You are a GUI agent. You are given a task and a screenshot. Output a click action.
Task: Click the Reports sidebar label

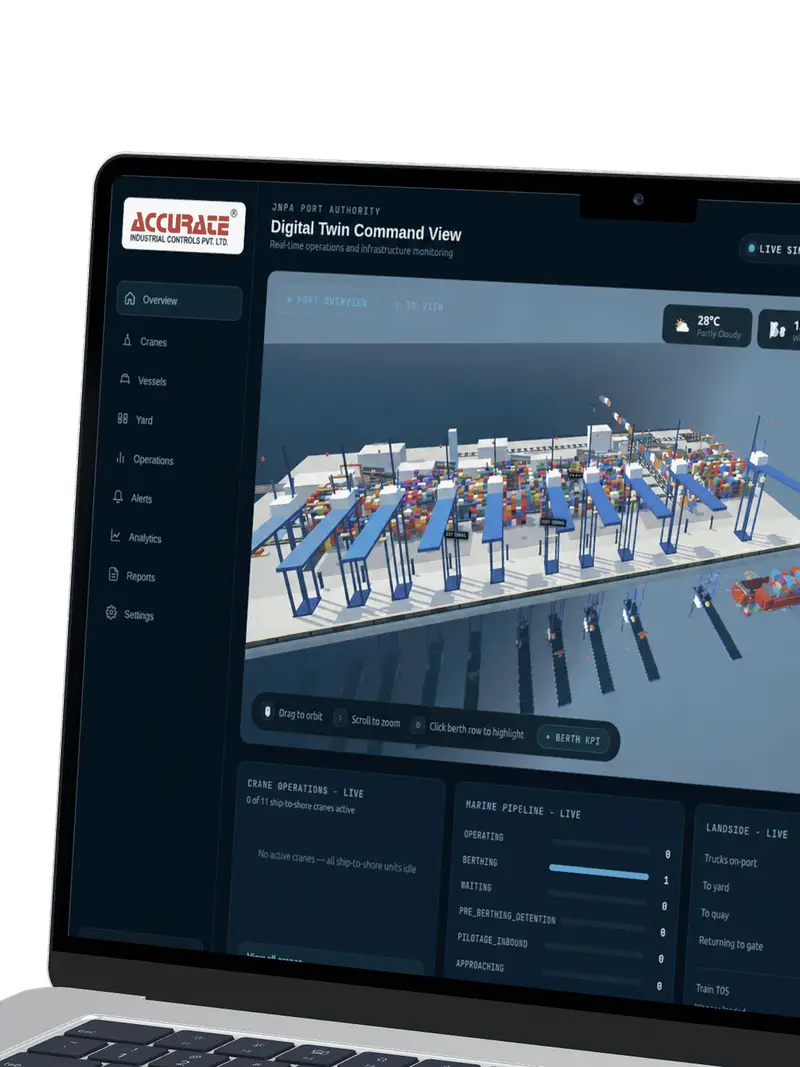pos(141,576)
